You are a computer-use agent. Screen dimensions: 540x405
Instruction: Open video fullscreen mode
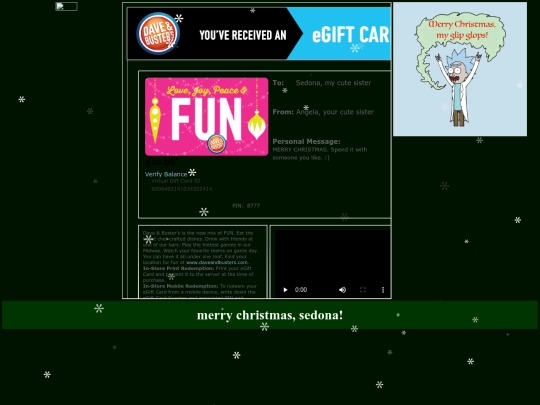pyautogui.click(x=363, y=290)
